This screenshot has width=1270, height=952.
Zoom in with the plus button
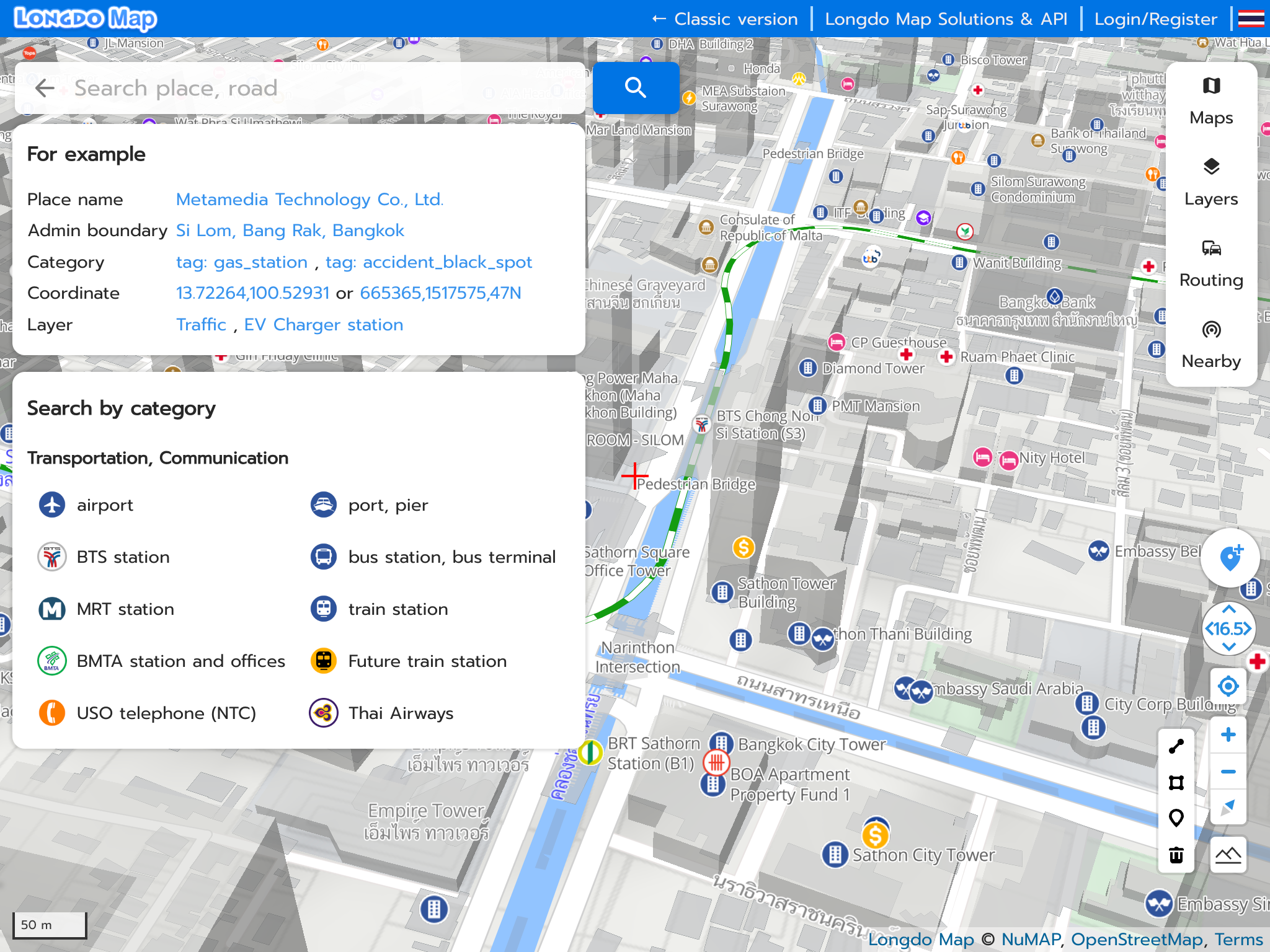1228,735
